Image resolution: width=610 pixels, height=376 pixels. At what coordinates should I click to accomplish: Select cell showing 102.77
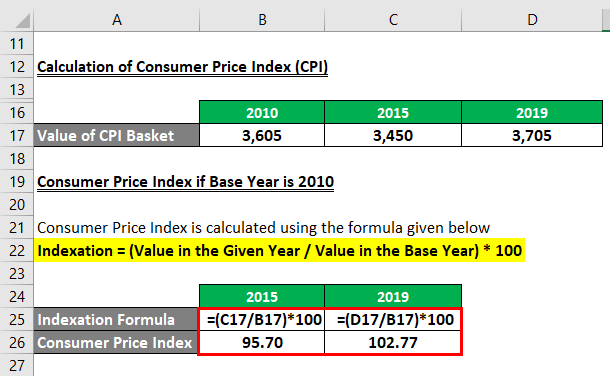pos(393,342)
